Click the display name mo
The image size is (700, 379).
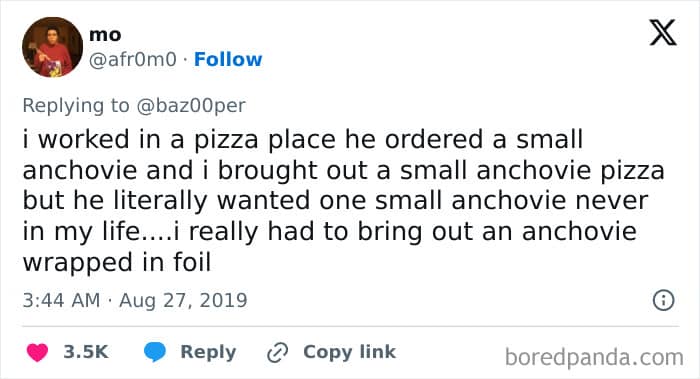(x=105, y=35)
